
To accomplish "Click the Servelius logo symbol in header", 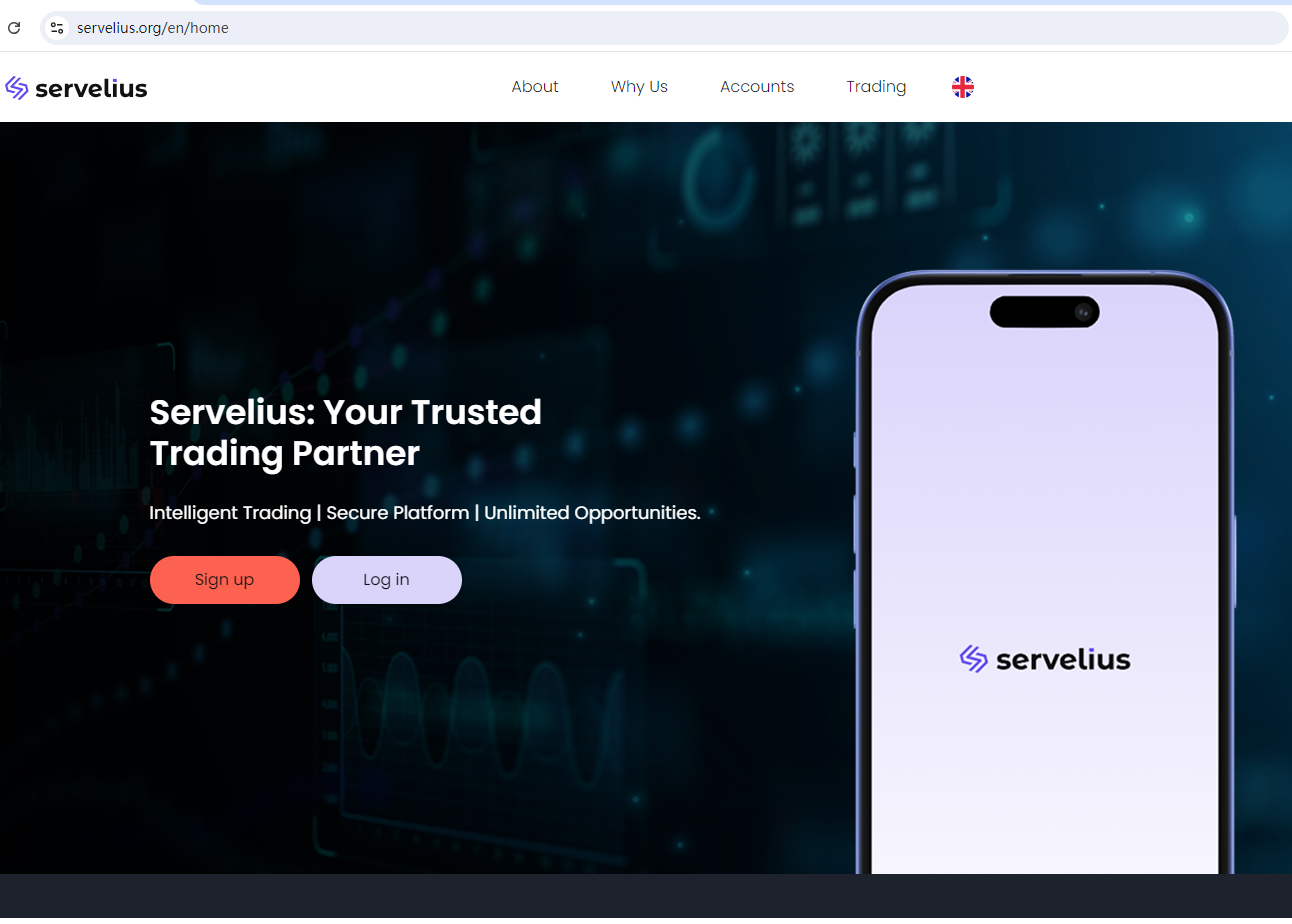I will point(17,88).
